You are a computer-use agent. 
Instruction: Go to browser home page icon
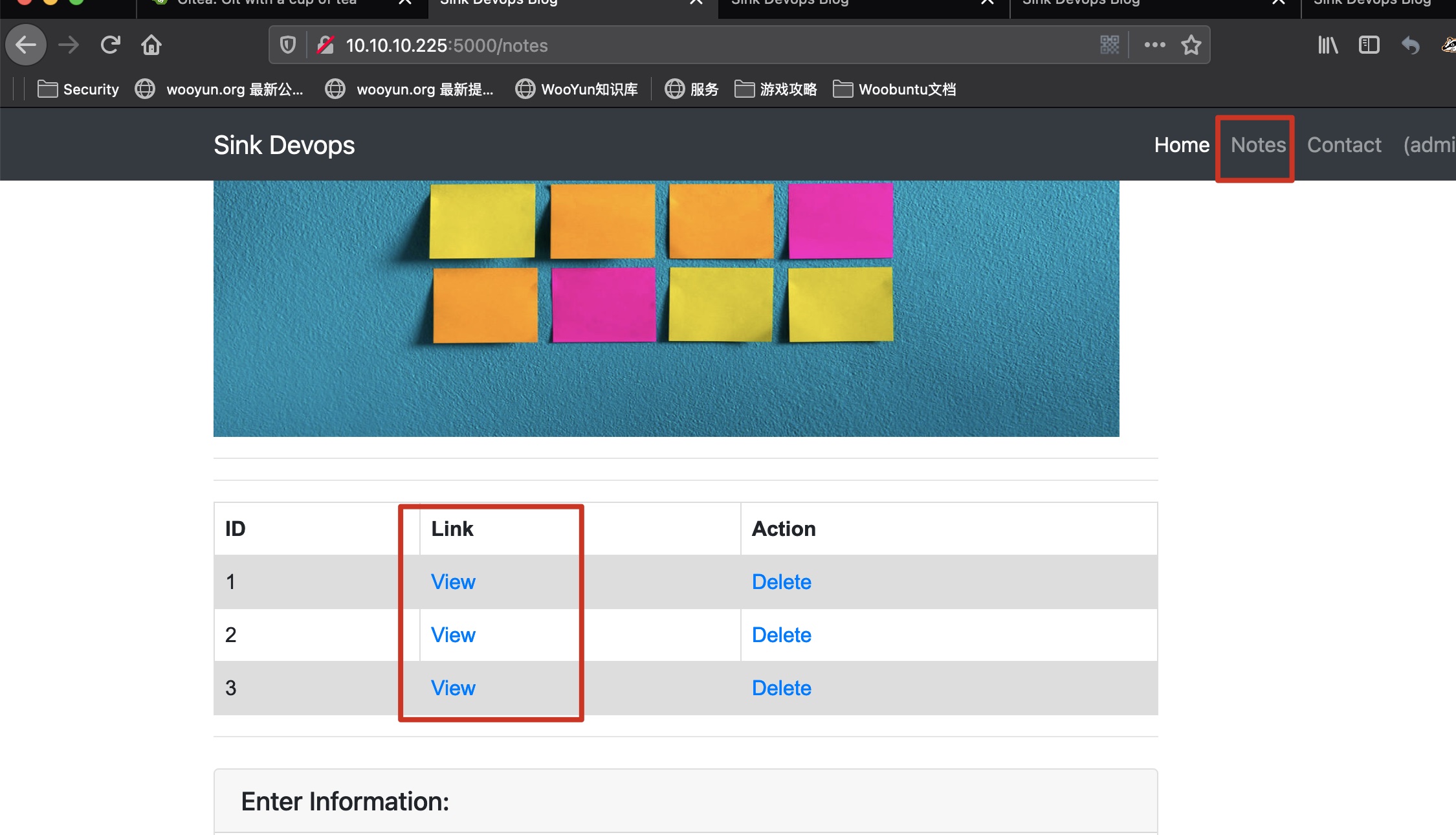151,45
